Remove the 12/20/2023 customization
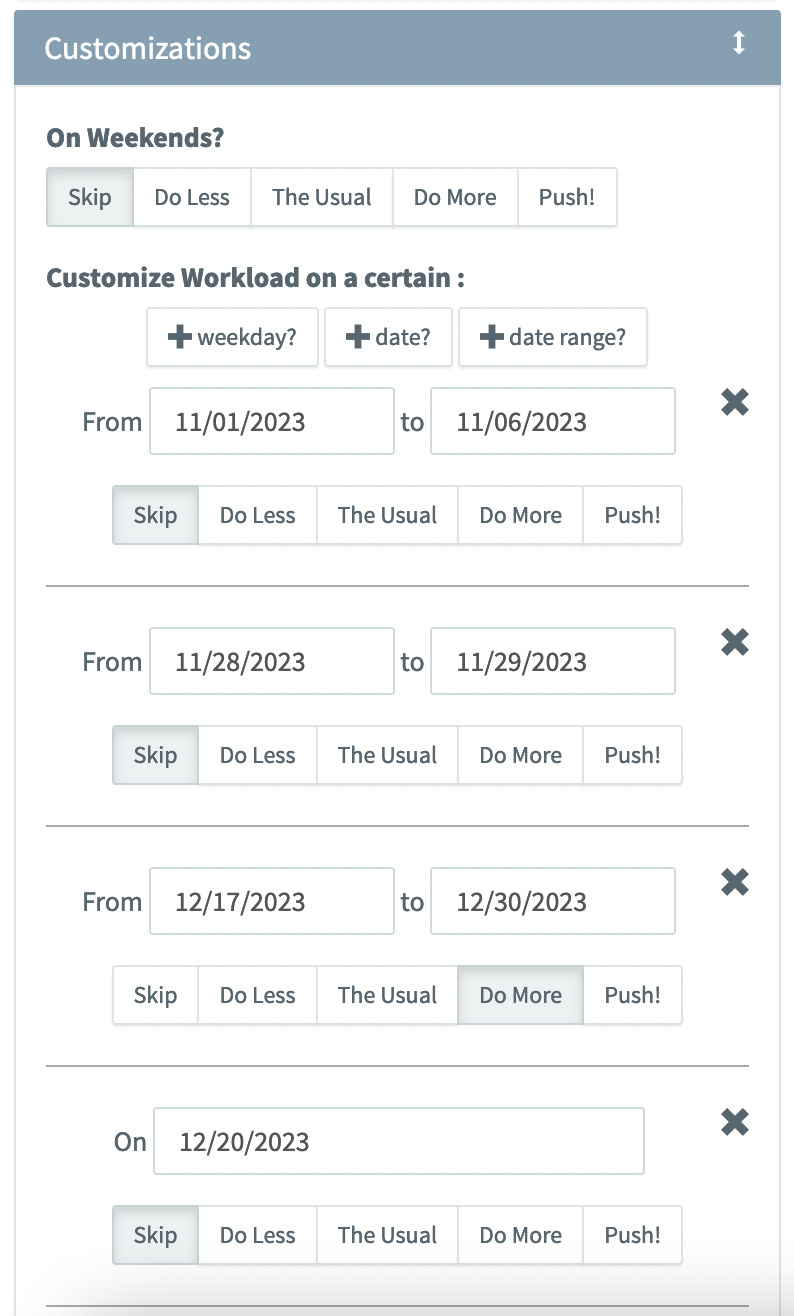794x1316 pixels. [x=733, y=1123]
